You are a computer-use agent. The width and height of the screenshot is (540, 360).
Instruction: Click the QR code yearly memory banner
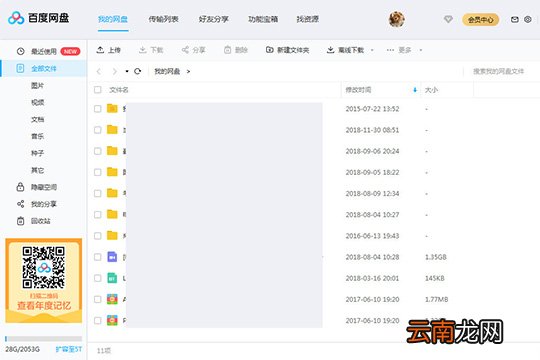click(x=44, y=280)
